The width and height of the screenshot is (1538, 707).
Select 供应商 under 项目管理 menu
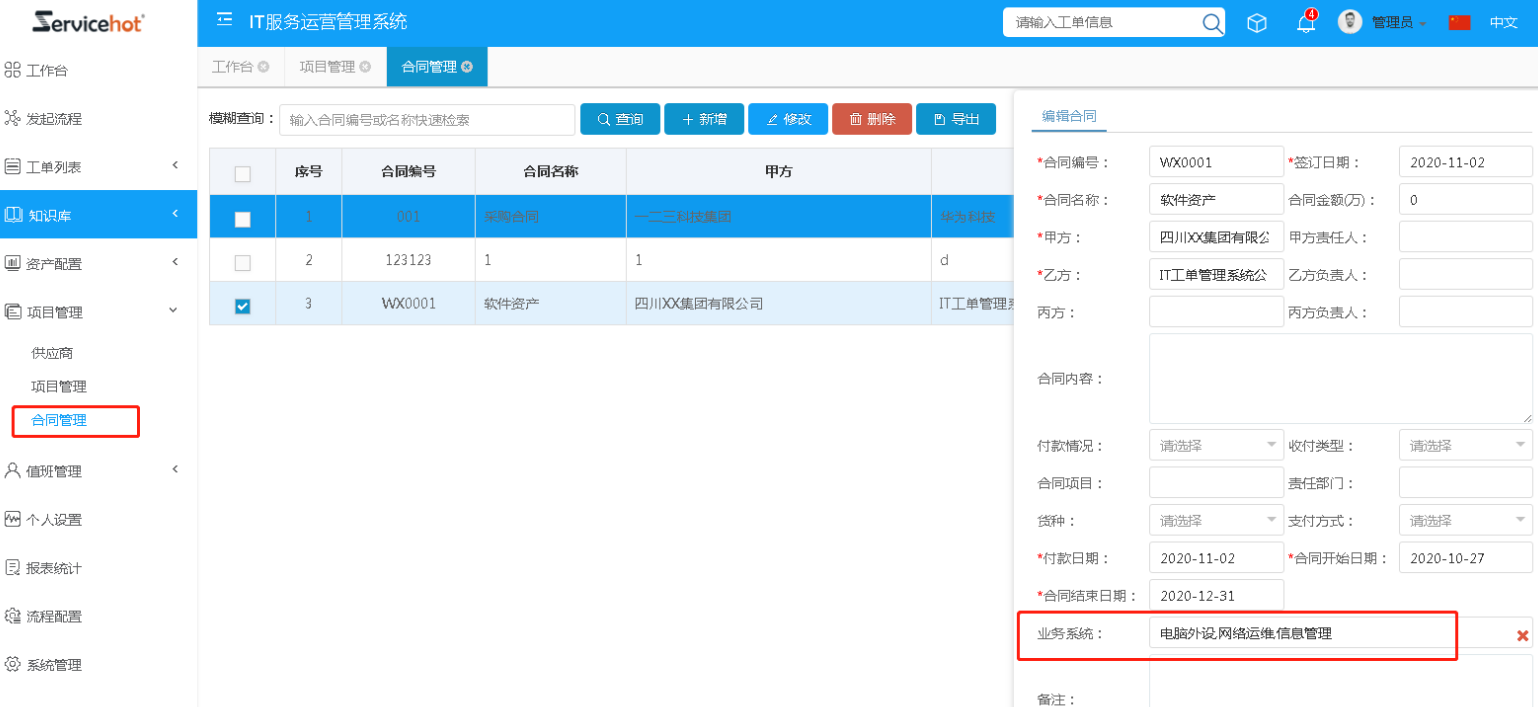click(52, 353)
